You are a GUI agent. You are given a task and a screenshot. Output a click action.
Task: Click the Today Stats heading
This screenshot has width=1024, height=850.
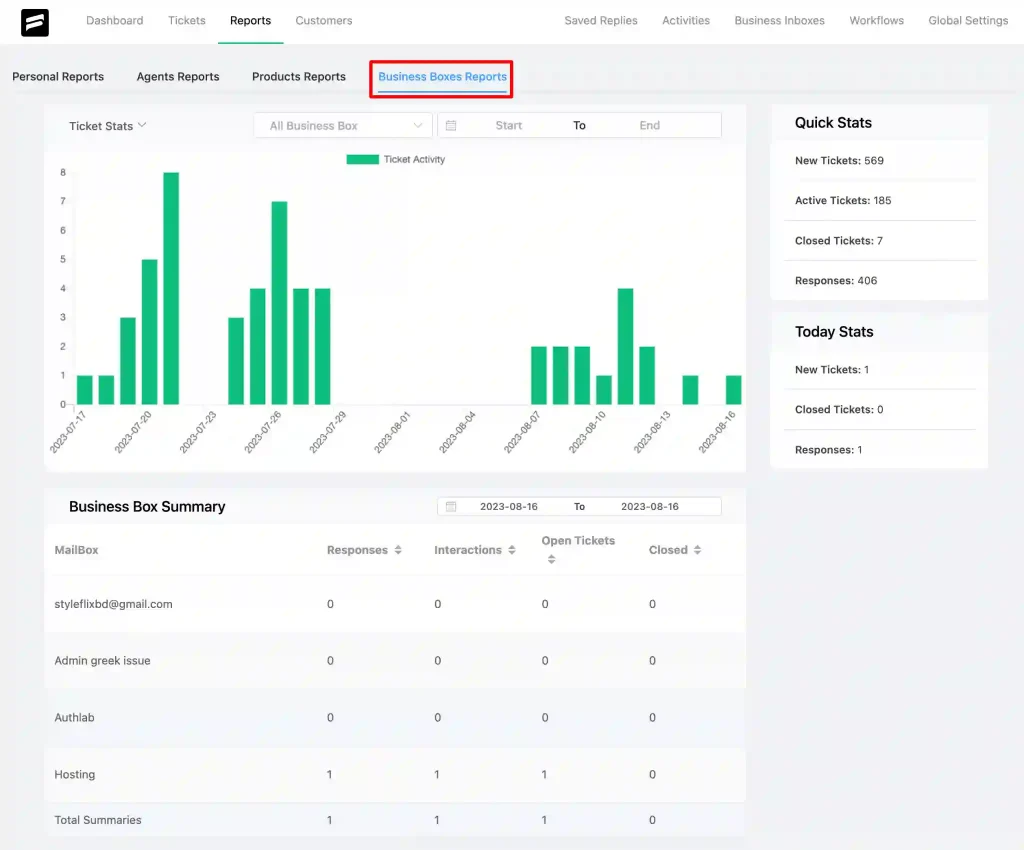coord(833,331)
